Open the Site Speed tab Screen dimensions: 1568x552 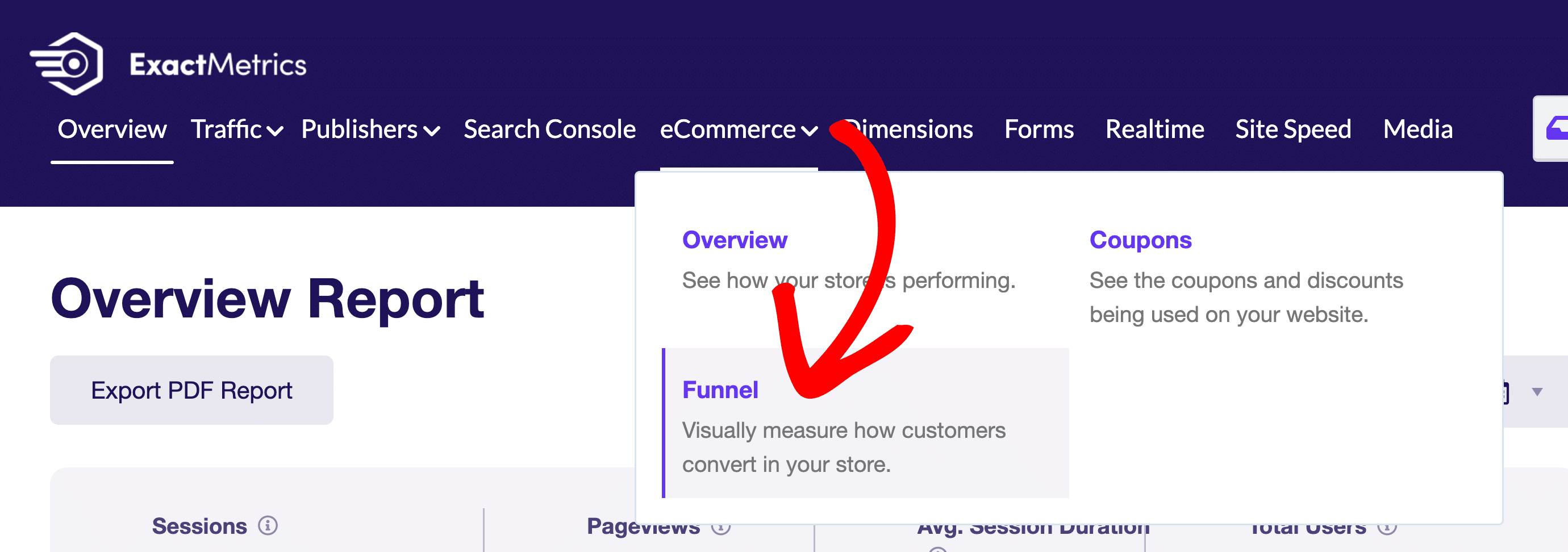point(1294,129)
